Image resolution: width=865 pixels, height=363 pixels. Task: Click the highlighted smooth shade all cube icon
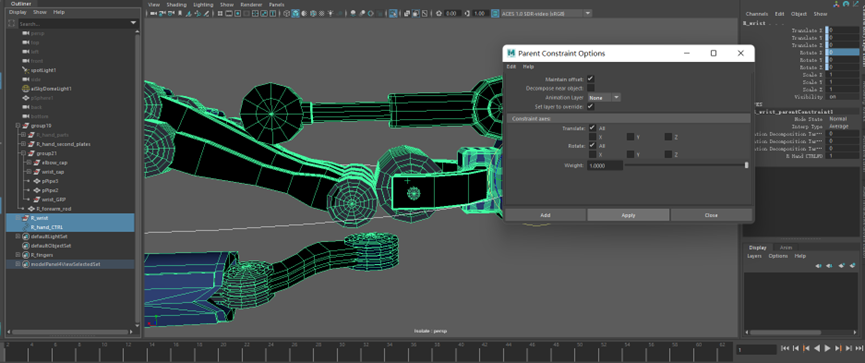coord(296,13)
